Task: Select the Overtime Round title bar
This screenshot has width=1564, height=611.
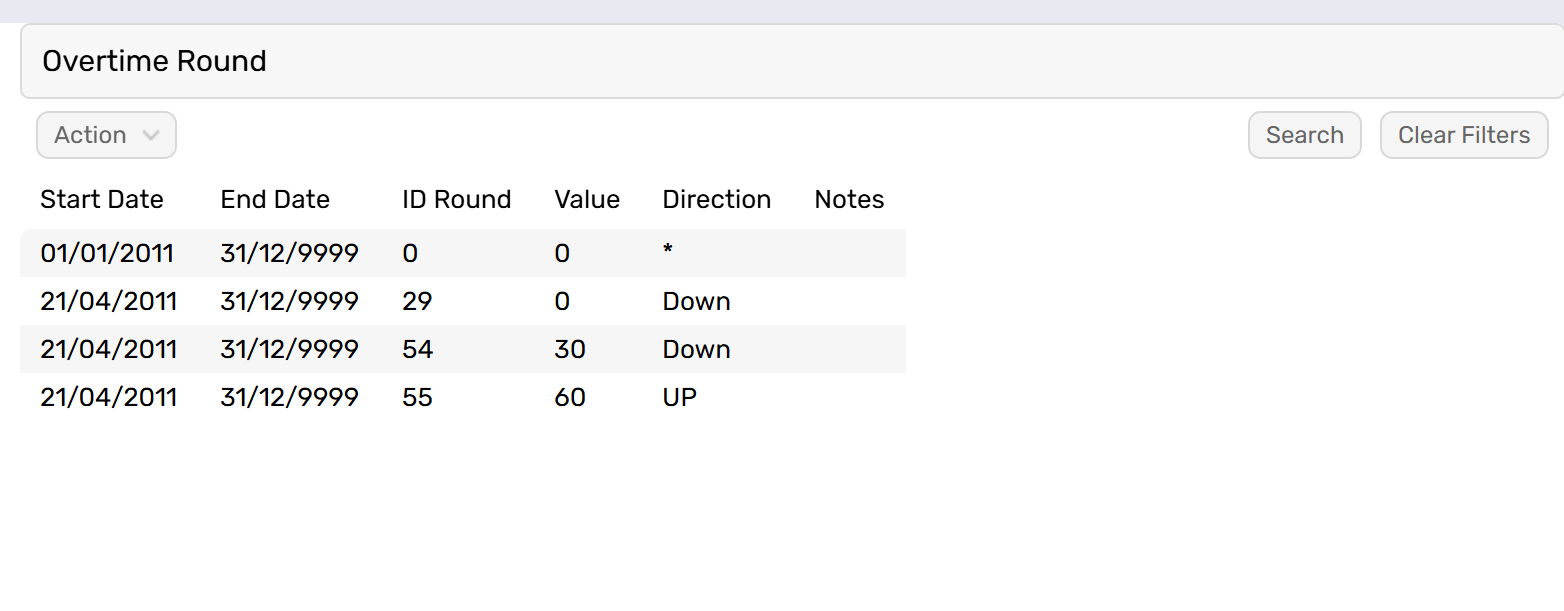Action: tap(790, 61)
